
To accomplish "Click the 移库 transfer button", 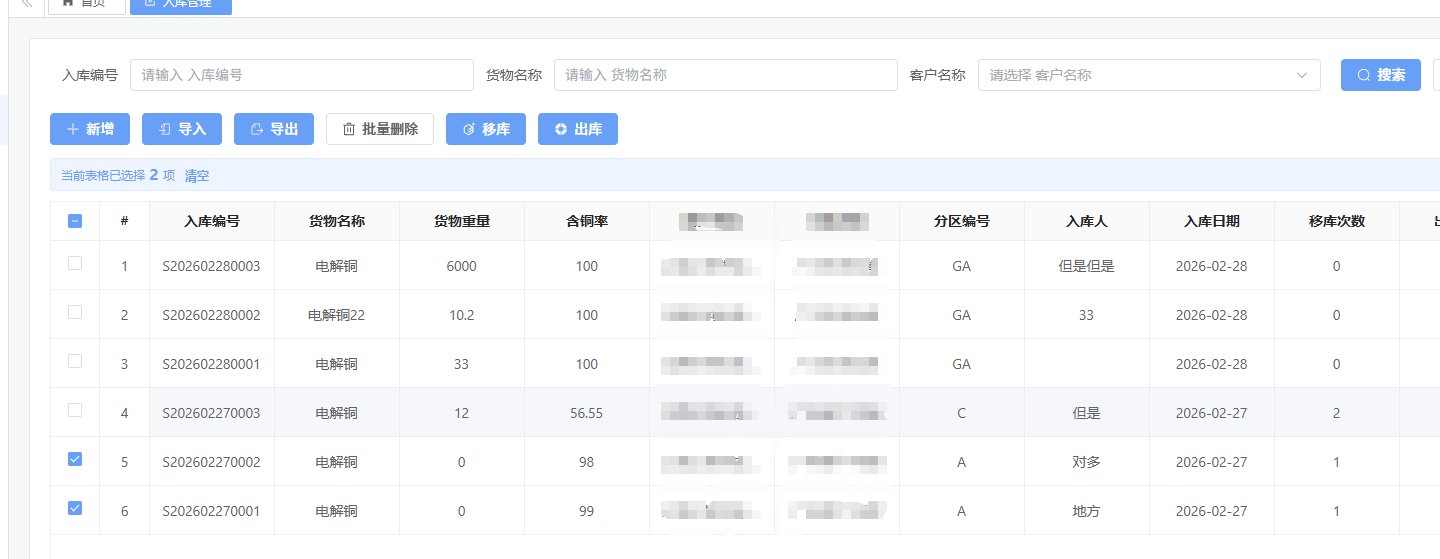I will click(486, 129).
